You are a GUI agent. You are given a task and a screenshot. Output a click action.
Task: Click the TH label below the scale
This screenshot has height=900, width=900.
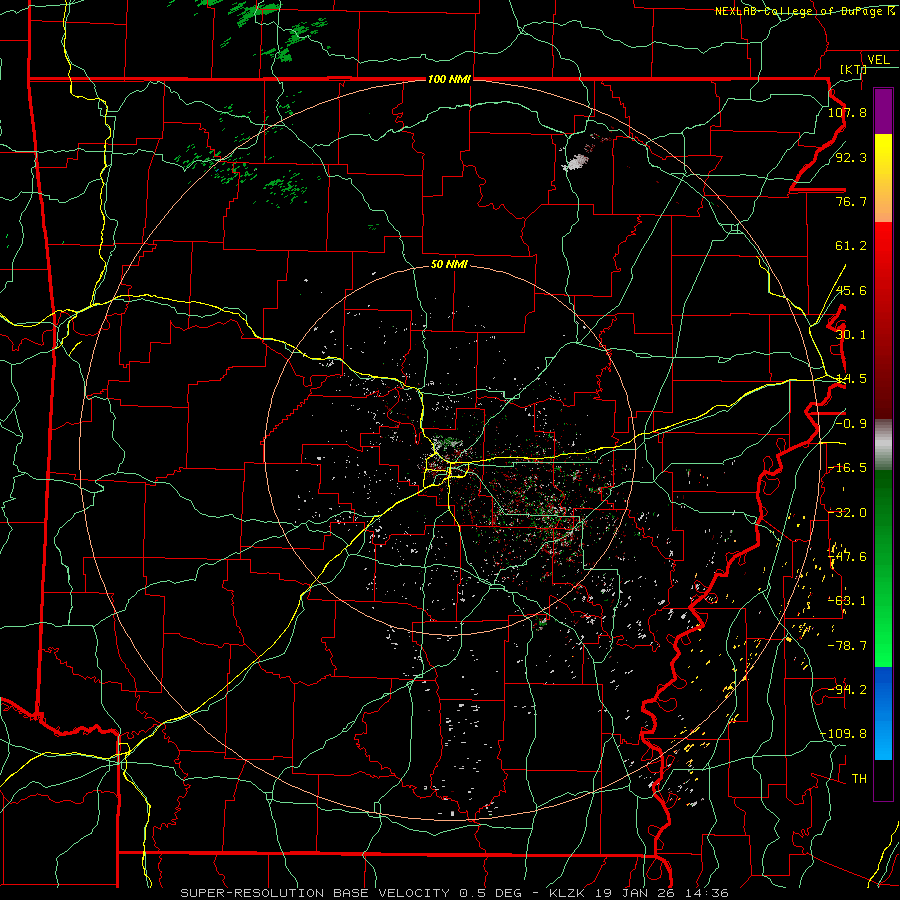(859, 779)
